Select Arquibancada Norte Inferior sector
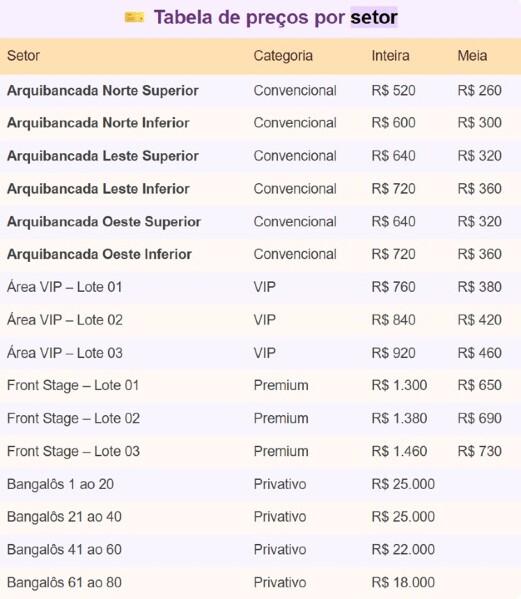This screenshot has width=521, height=599. tap(98, 123)
